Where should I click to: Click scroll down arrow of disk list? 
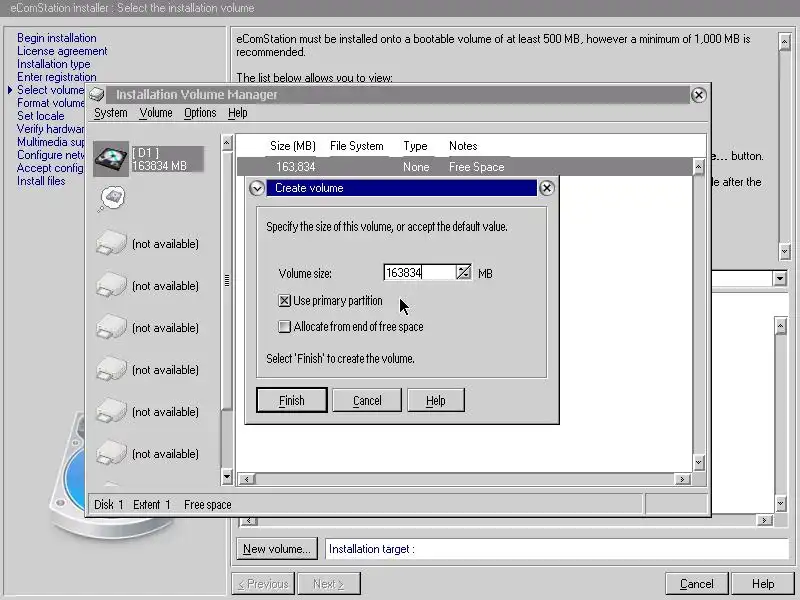pyautogui.click(x=227, y=478)
